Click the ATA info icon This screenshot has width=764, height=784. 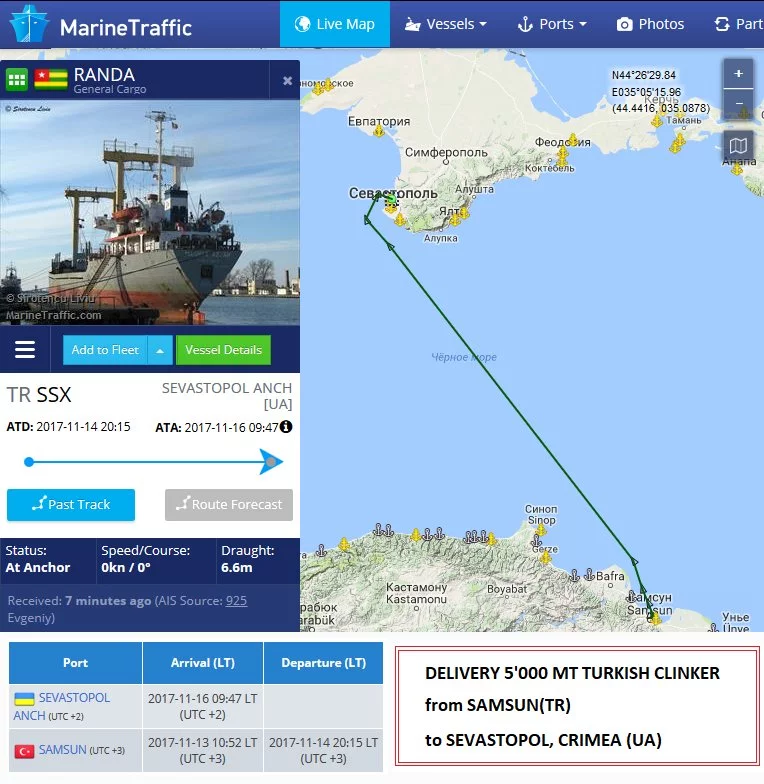tap(286, 426)
